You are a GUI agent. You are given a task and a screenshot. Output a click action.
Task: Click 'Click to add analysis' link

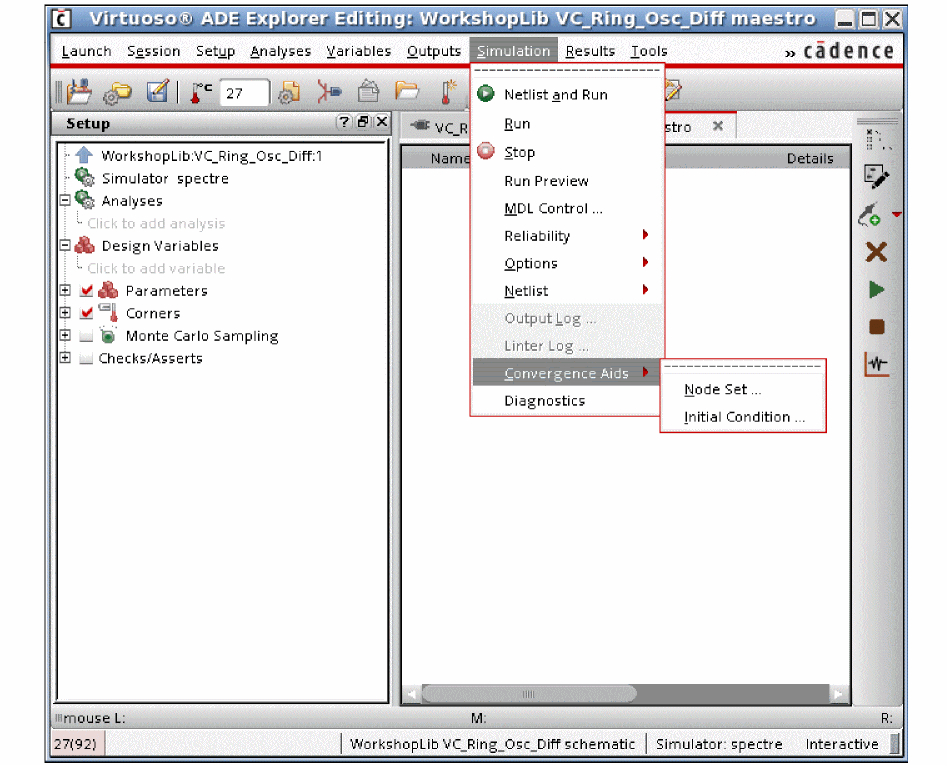click(156, 223)
